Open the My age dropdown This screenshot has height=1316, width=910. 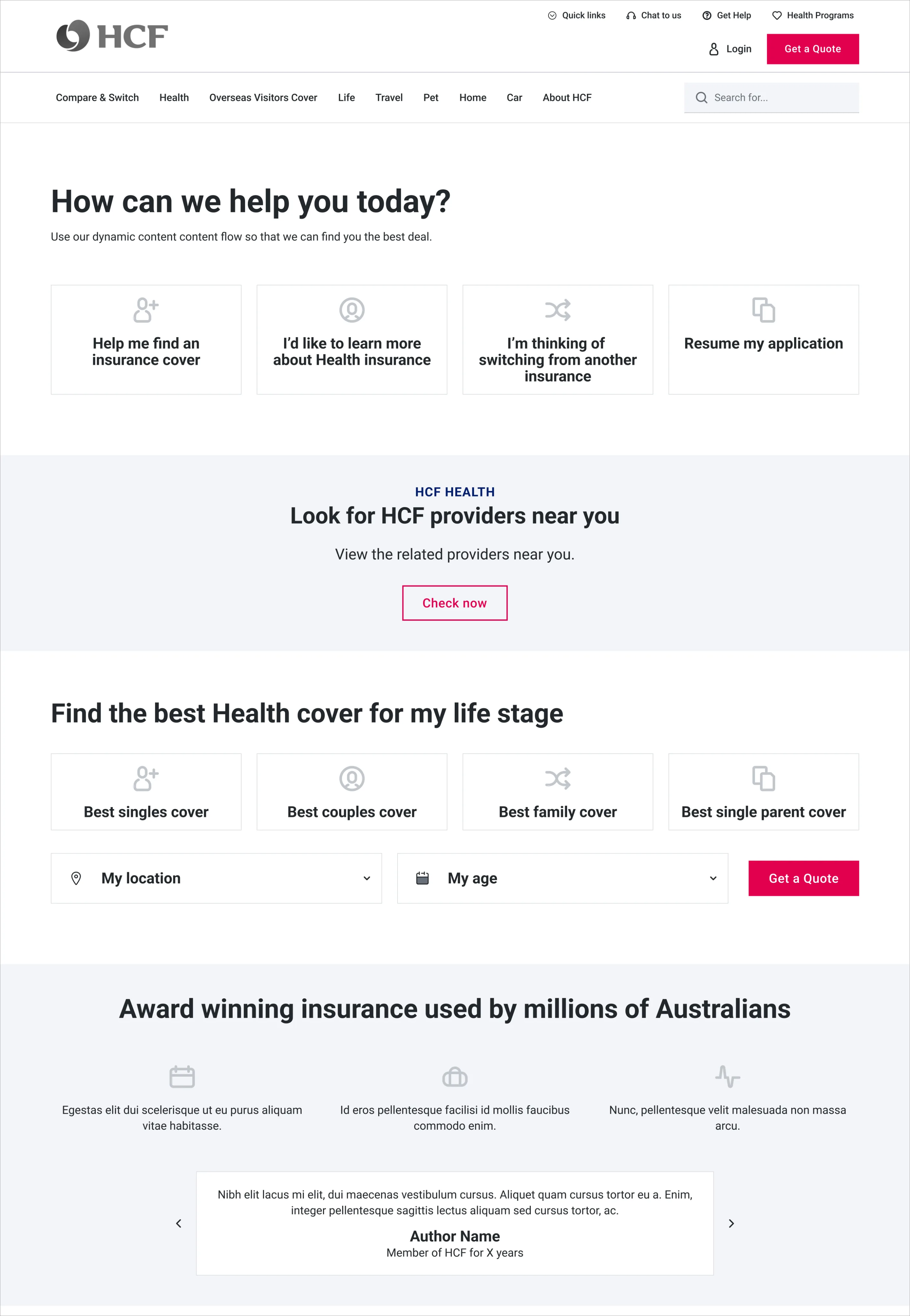pyautogui.click(x=562, y=878)
